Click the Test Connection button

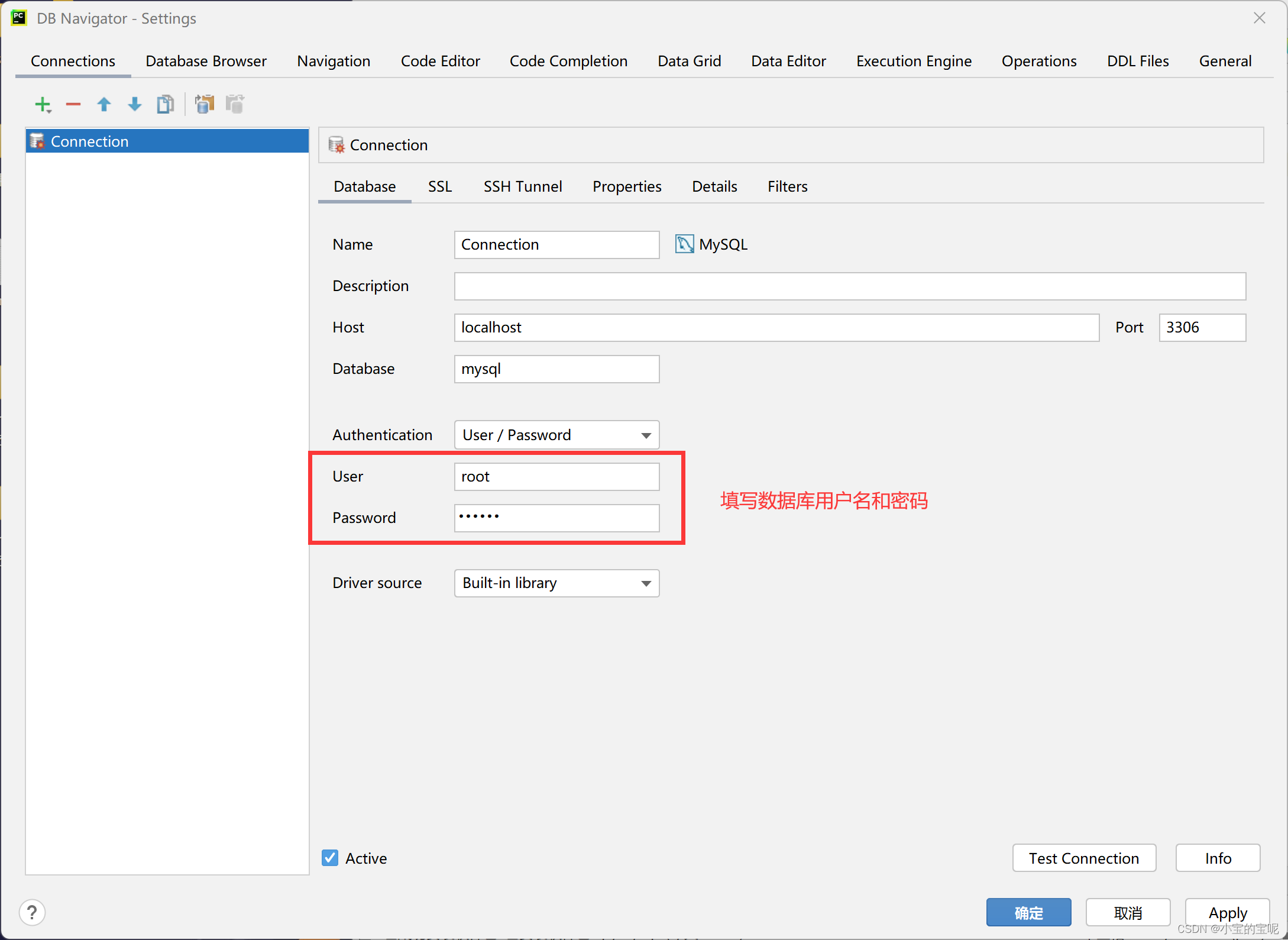pyautogui.click(x=1084, y=858)
